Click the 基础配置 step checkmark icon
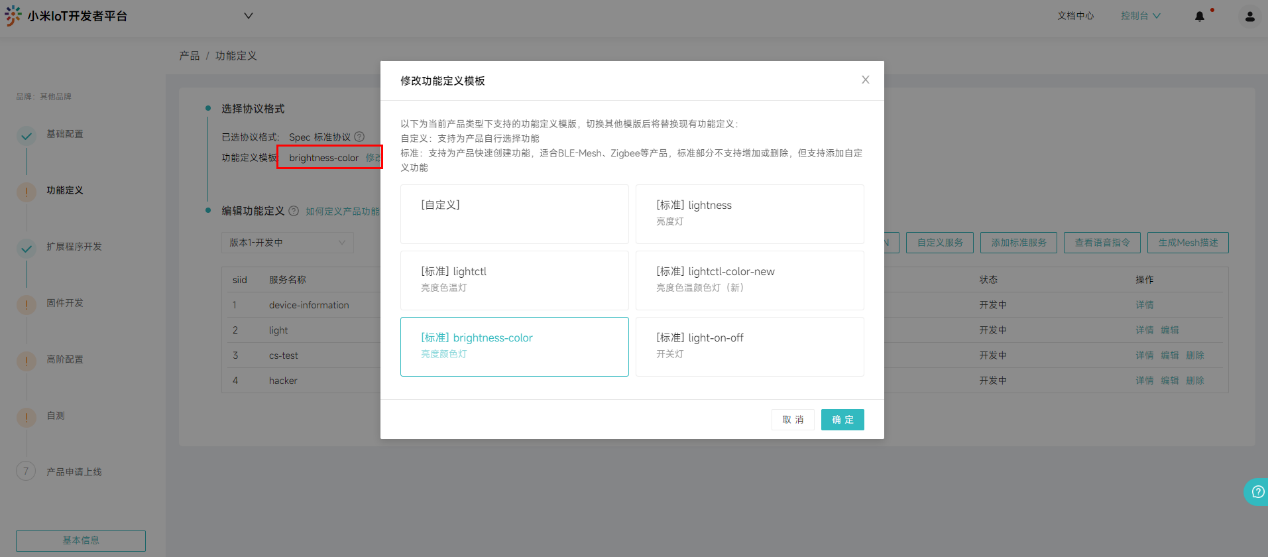1268x557 pixels. pos(26,135)
